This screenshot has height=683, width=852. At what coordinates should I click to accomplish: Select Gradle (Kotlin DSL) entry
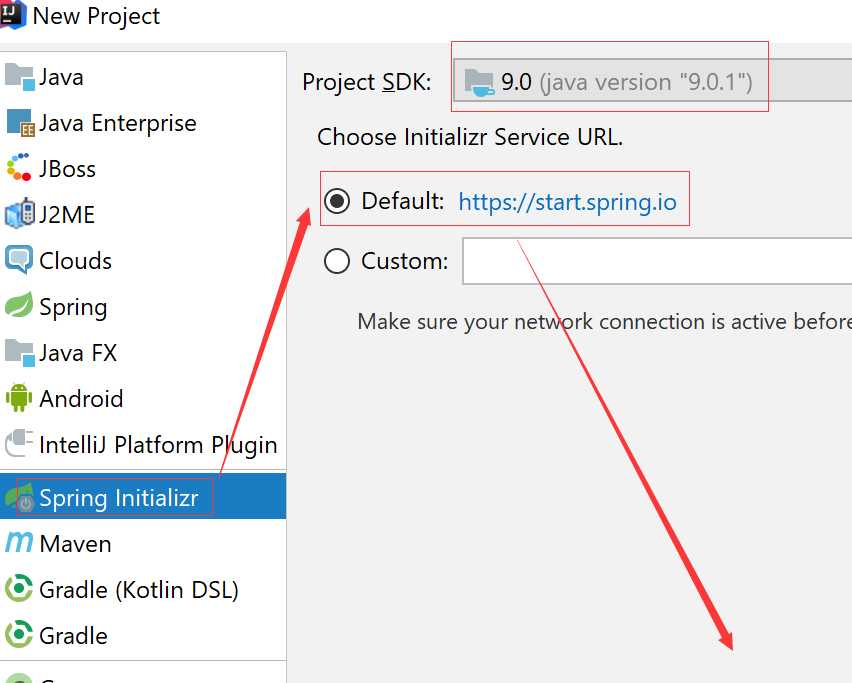coord(139,590)
